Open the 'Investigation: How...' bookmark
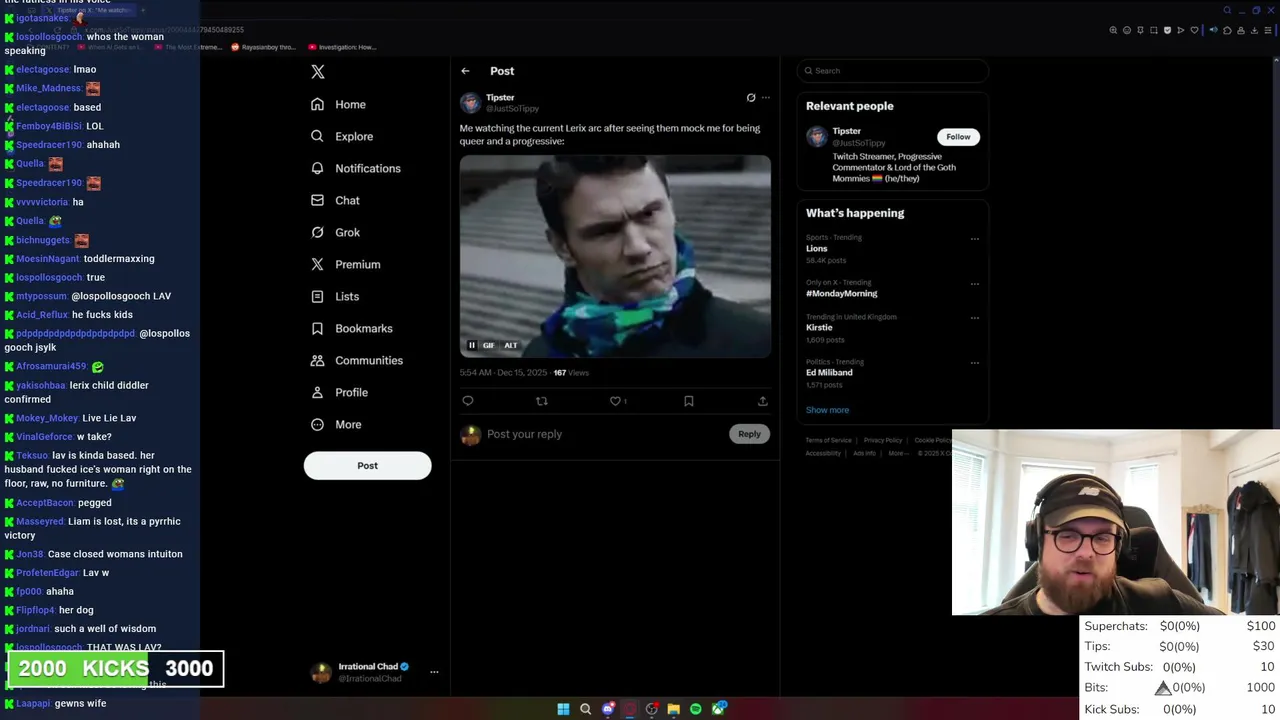The width and height of the screenshot is (1280, 720). tap(342, 47)
